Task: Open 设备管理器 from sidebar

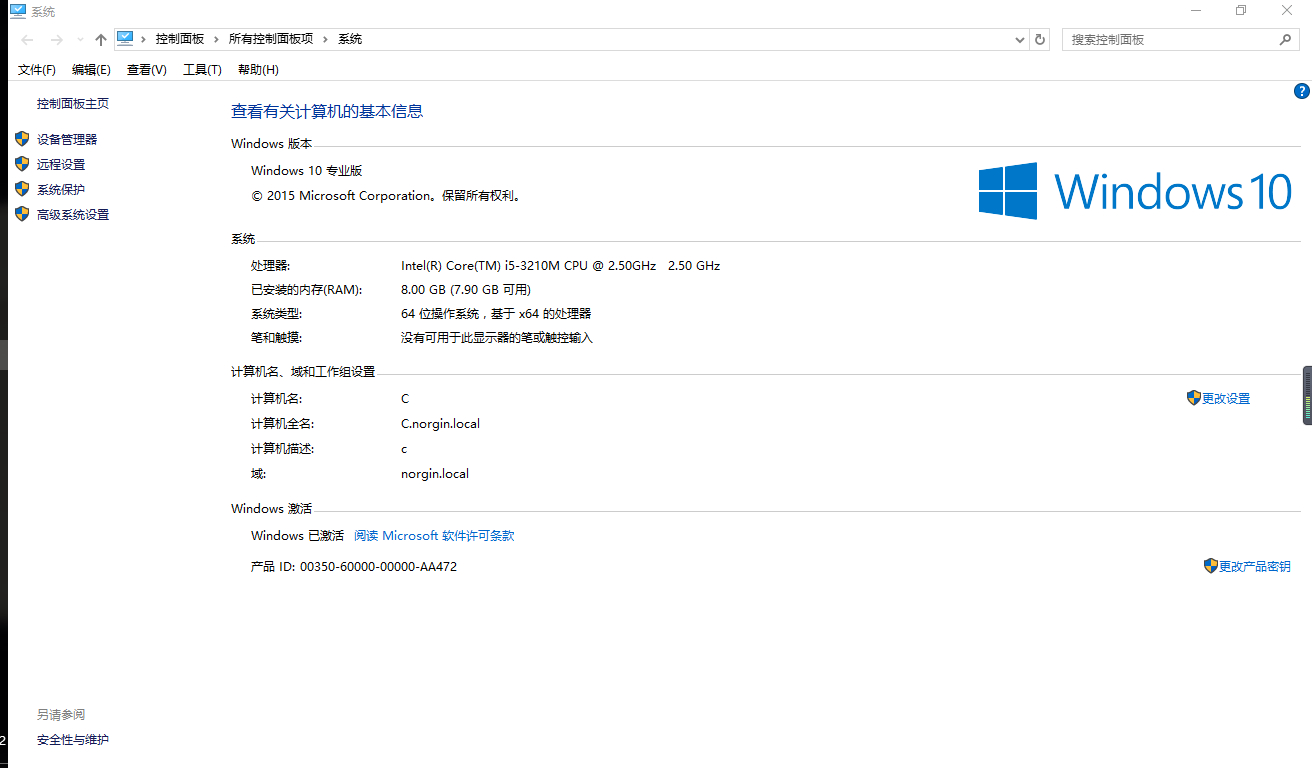Action: pos(67,140)
